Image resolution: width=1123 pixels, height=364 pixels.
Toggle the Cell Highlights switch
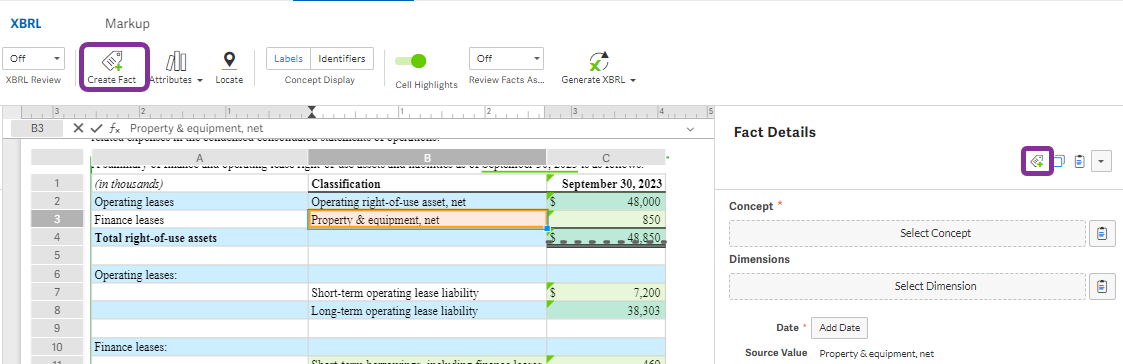pos(411,61)
